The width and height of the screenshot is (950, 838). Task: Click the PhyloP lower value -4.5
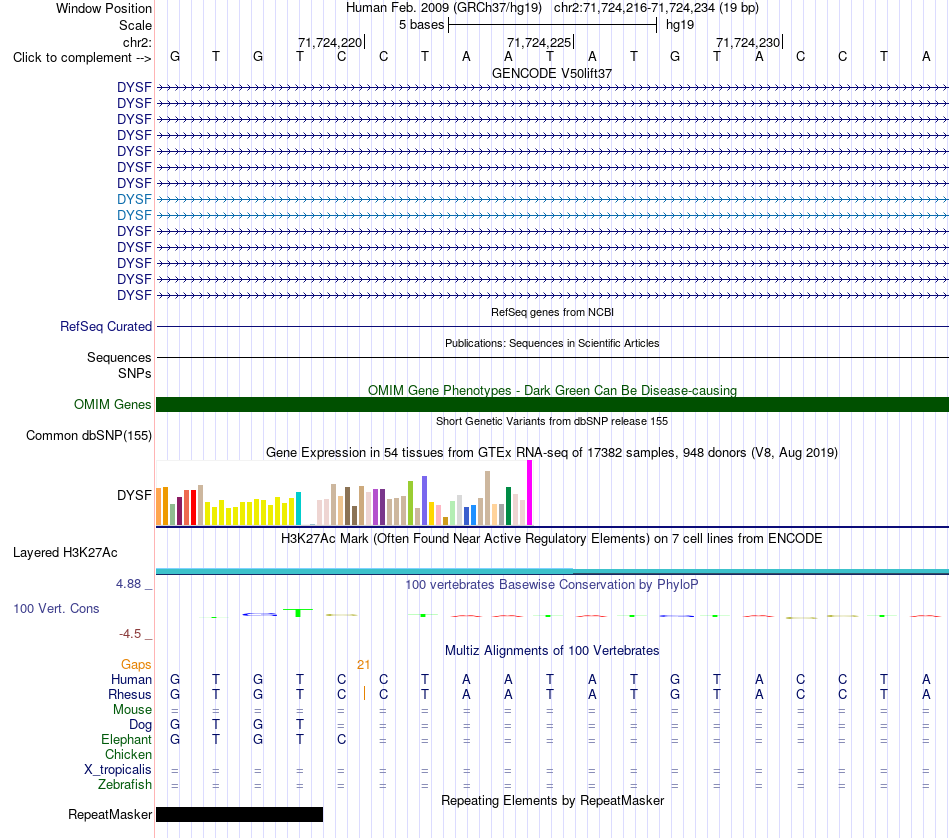coord(130,634)
